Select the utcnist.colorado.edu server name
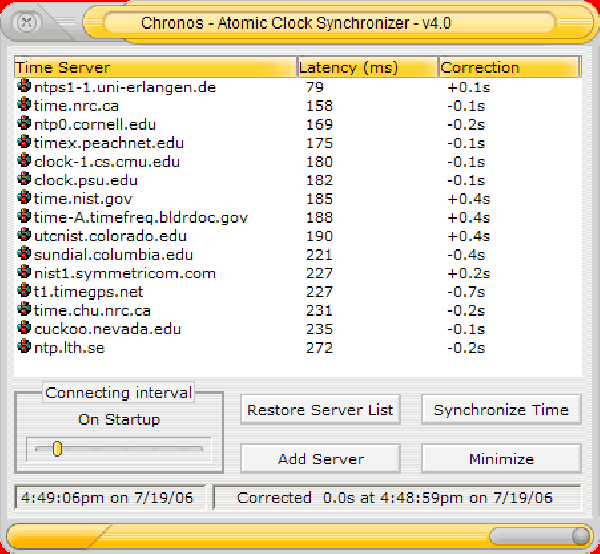This screenshot has width=600, height=554. (110, 236)
